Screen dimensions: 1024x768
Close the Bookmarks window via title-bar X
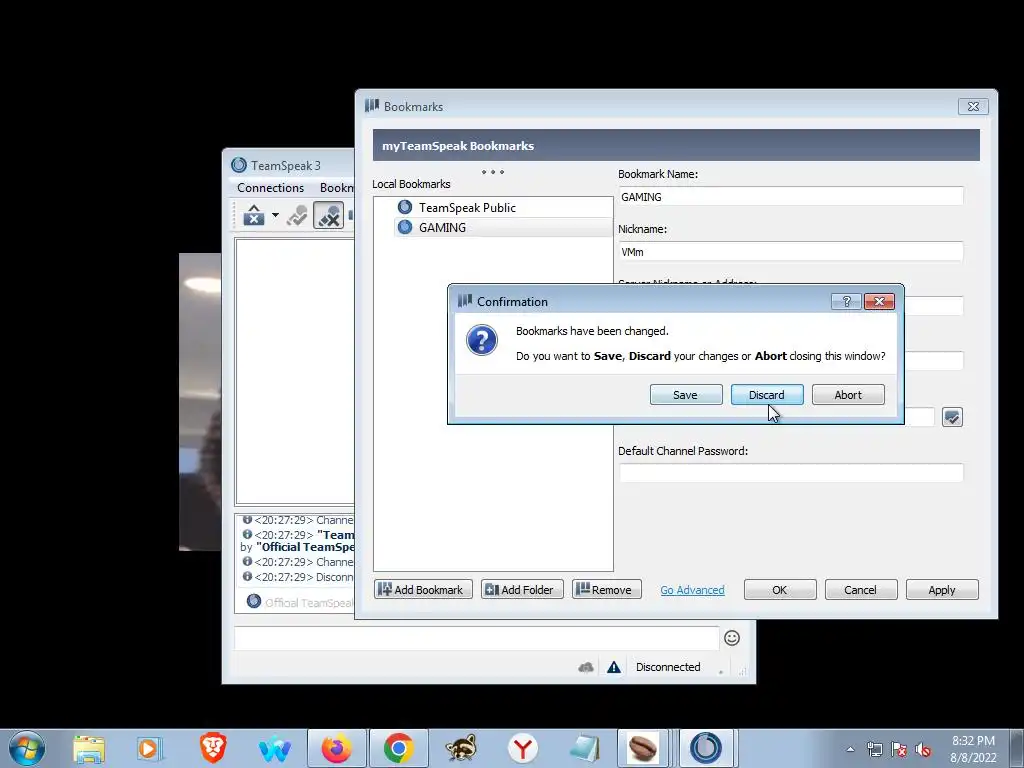(973, 106)
